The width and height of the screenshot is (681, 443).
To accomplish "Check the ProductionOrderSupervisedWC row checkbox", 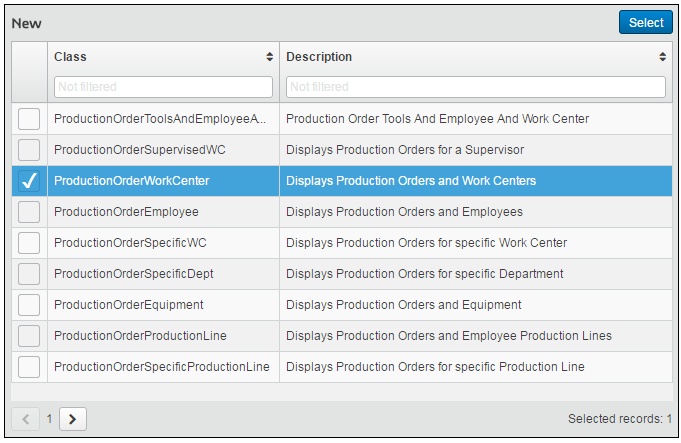I will point(29,150).
